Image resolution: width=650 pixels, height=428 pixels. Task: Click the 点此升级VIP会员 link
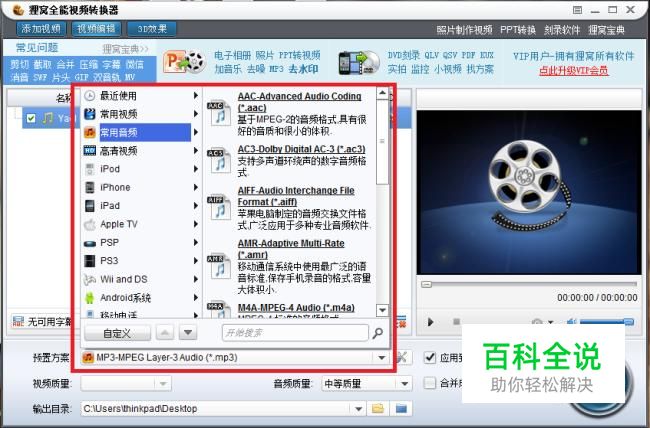[574, 71]
